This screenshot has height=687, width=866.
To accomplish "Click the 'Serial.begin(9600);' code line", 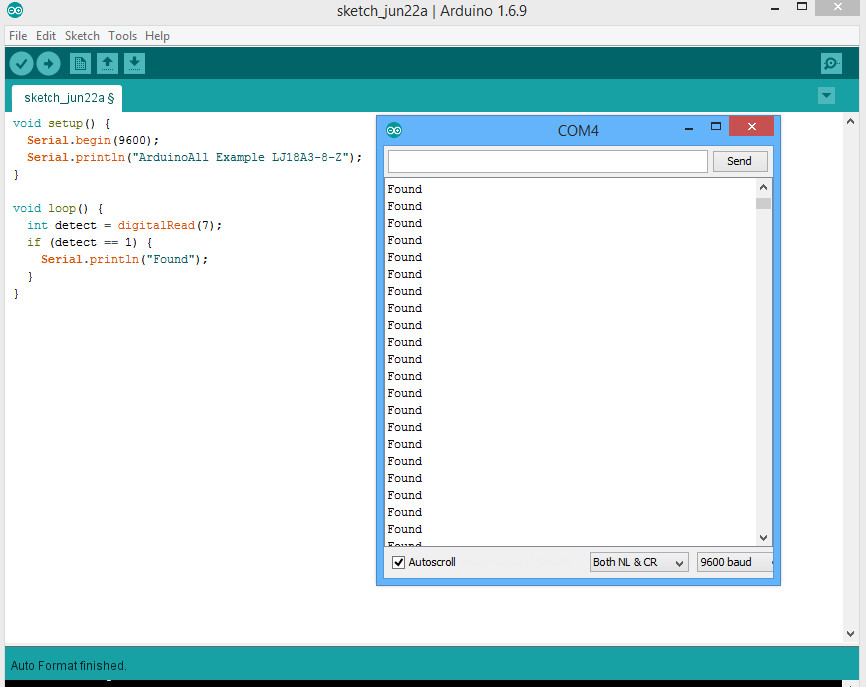I will [x=93, y=140].
